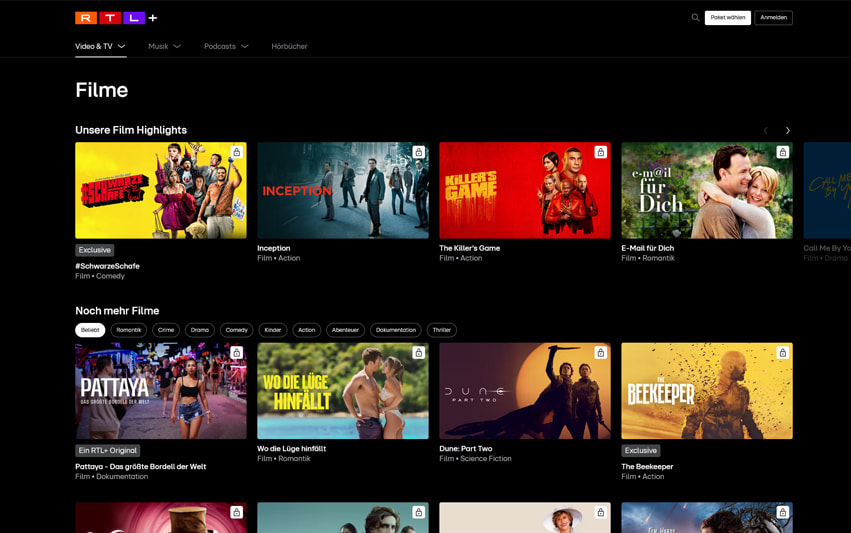This screenshot has height=533, width=851.
Task: Click the Paket wählen button
Action: tap(728, 18)
